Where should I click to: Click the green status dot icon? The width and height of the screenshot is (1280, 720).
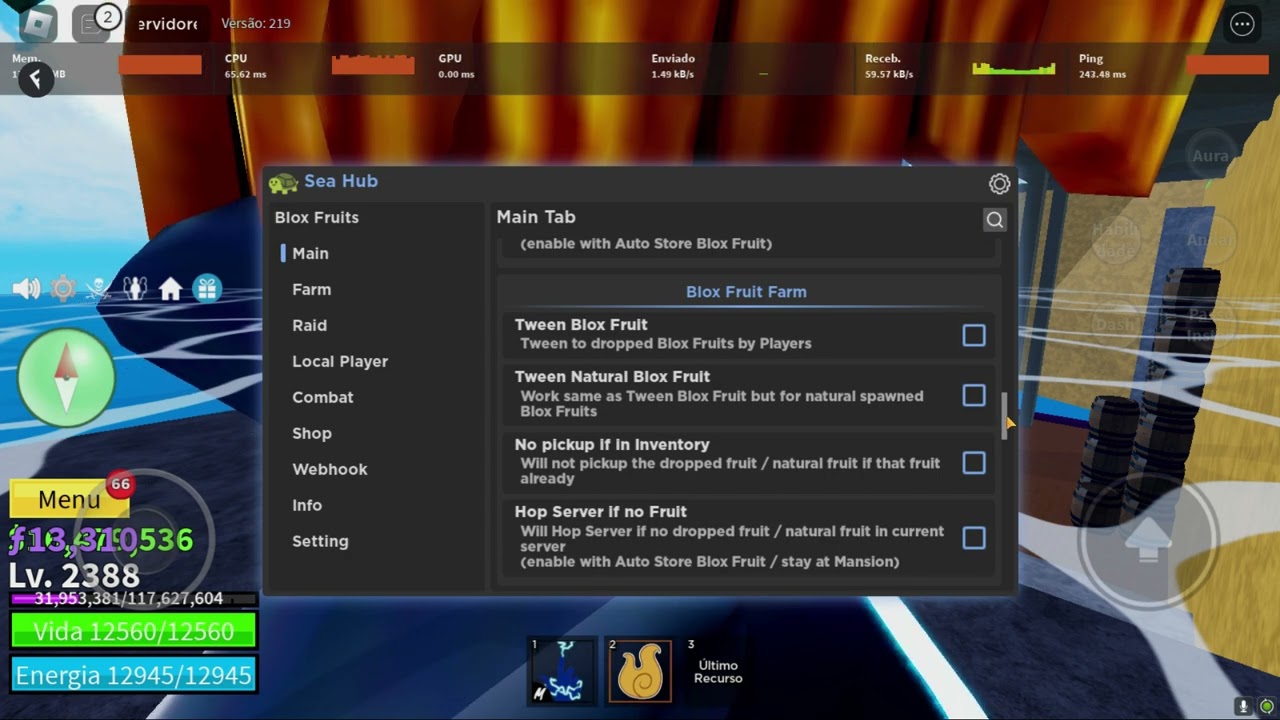(x=1267, y=706)
